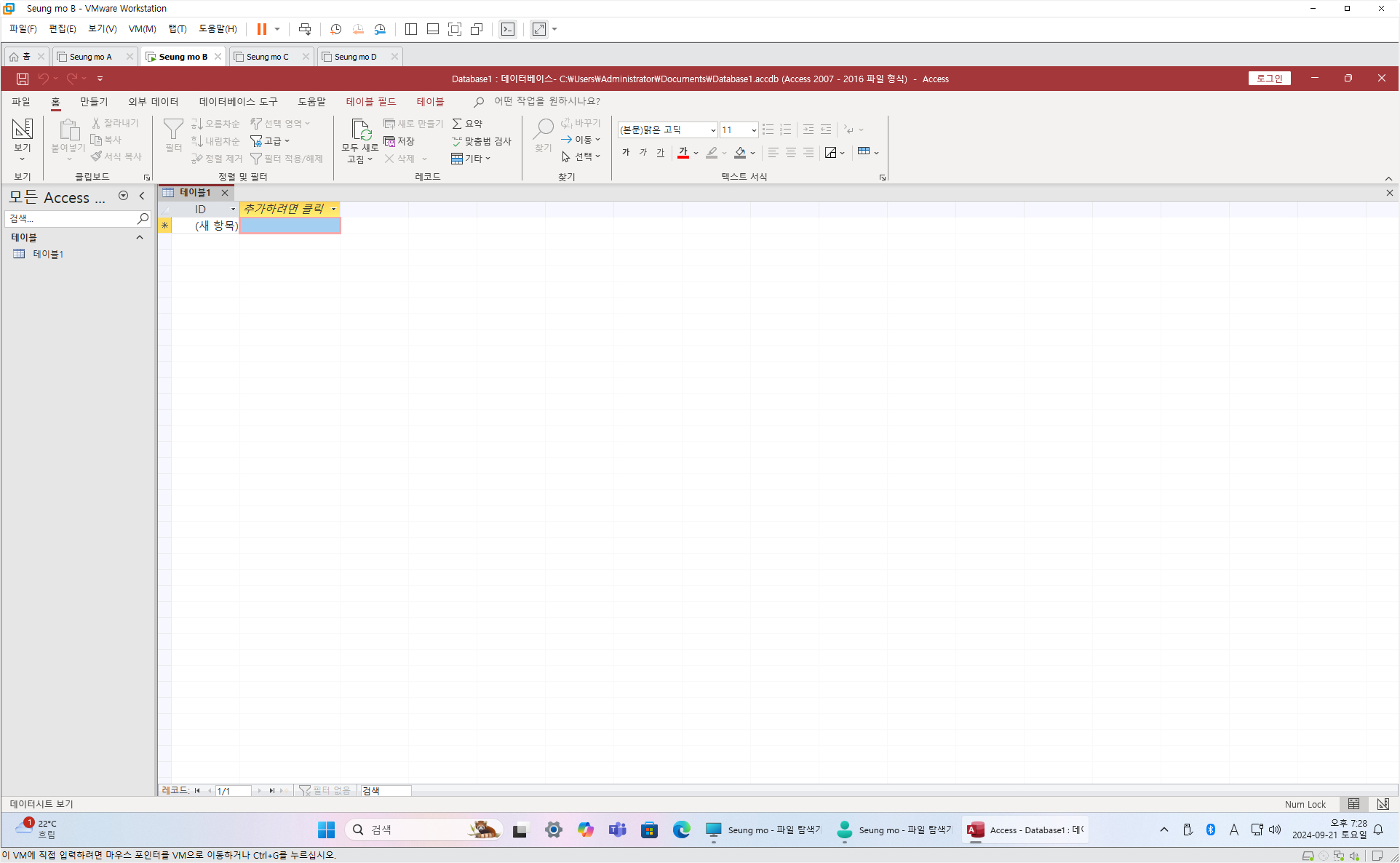Click the center align text icon

791,153
